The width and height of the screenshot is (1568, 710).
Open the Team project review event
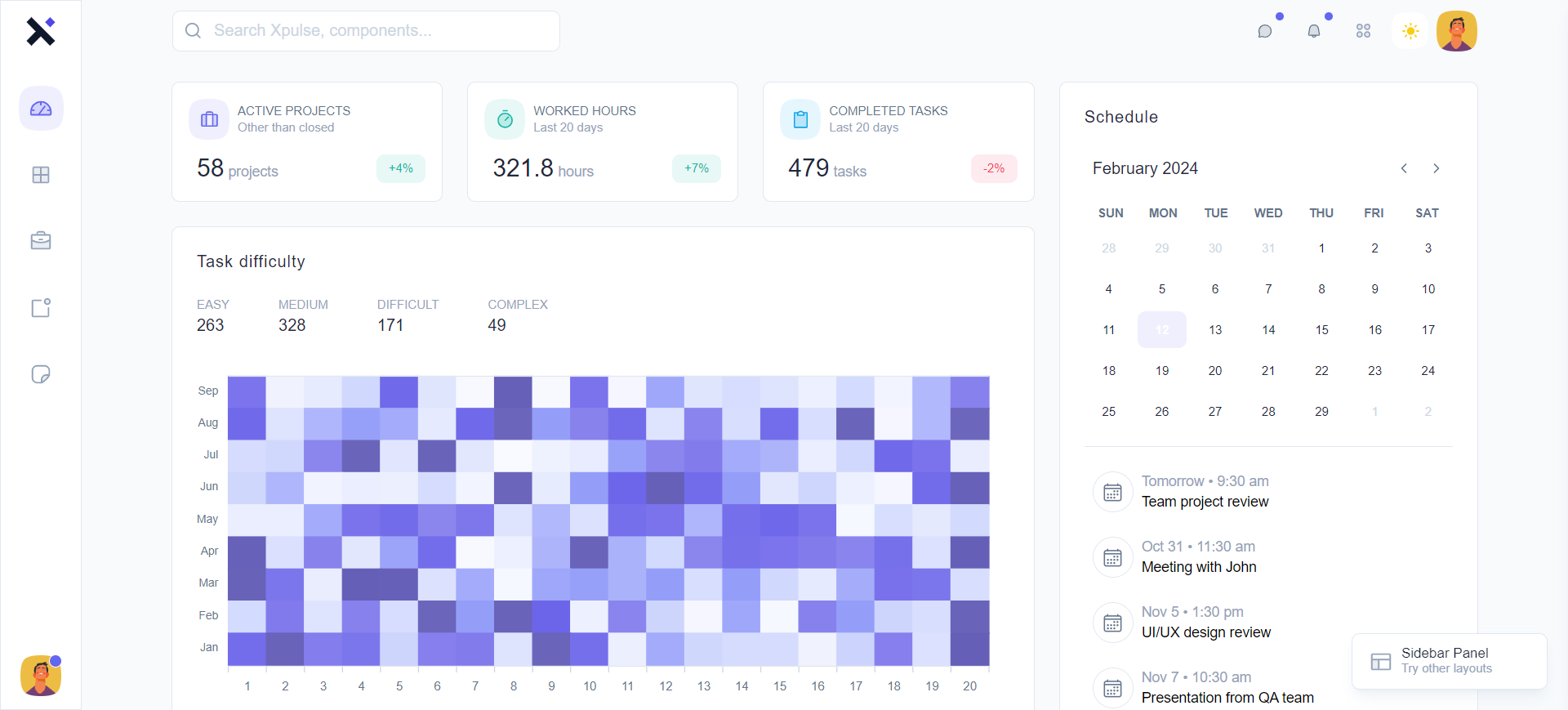click(1205, 502)
